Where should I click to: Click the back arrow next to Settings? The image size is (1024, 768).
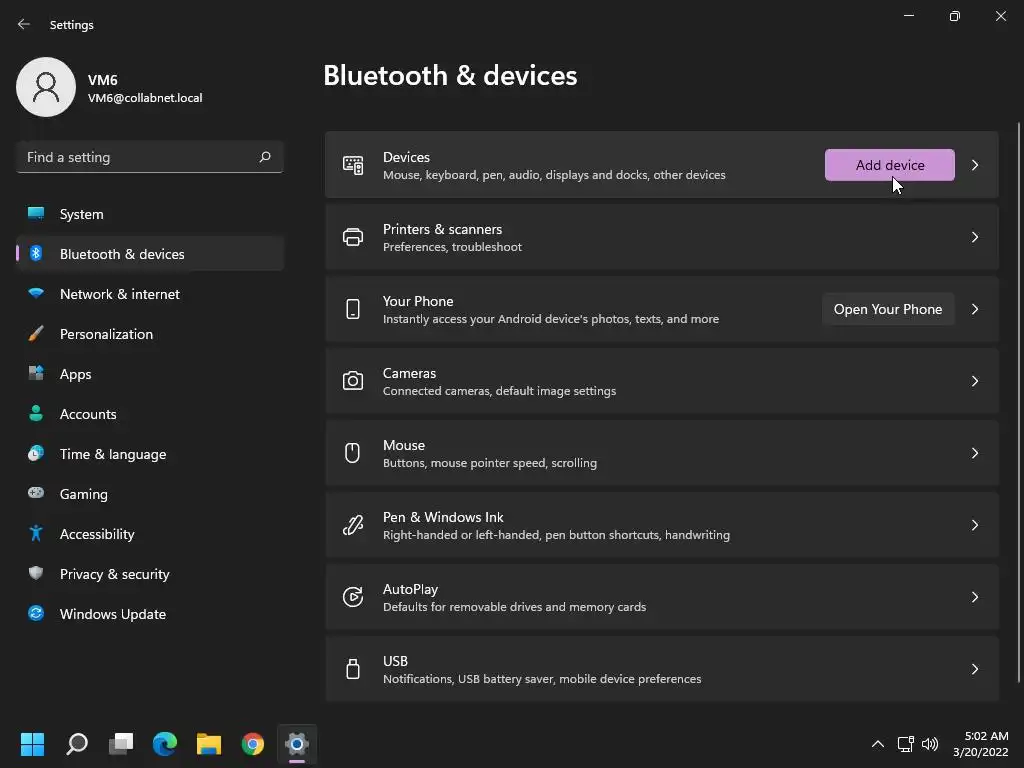pyautogui.click(x=24, y=24)
